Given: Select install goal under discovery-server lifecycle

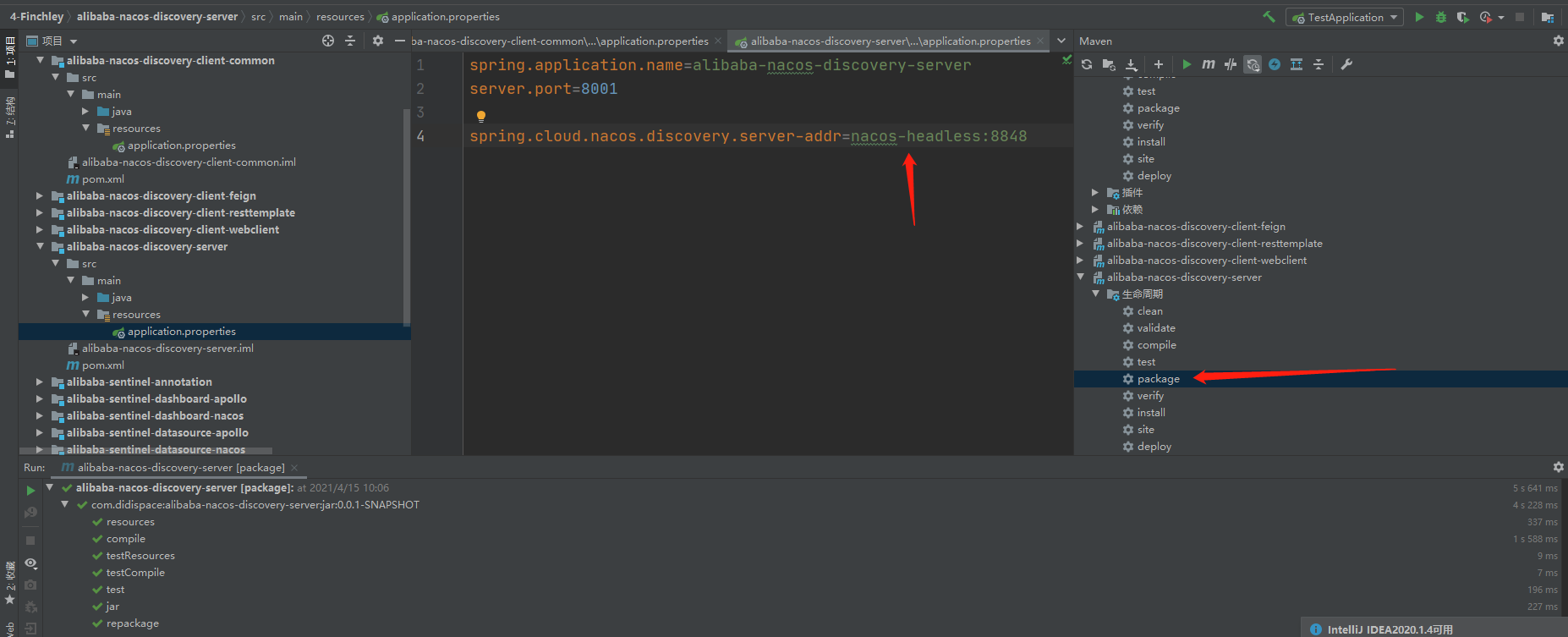Looking at the screenshot, I should pos(1151,413).
